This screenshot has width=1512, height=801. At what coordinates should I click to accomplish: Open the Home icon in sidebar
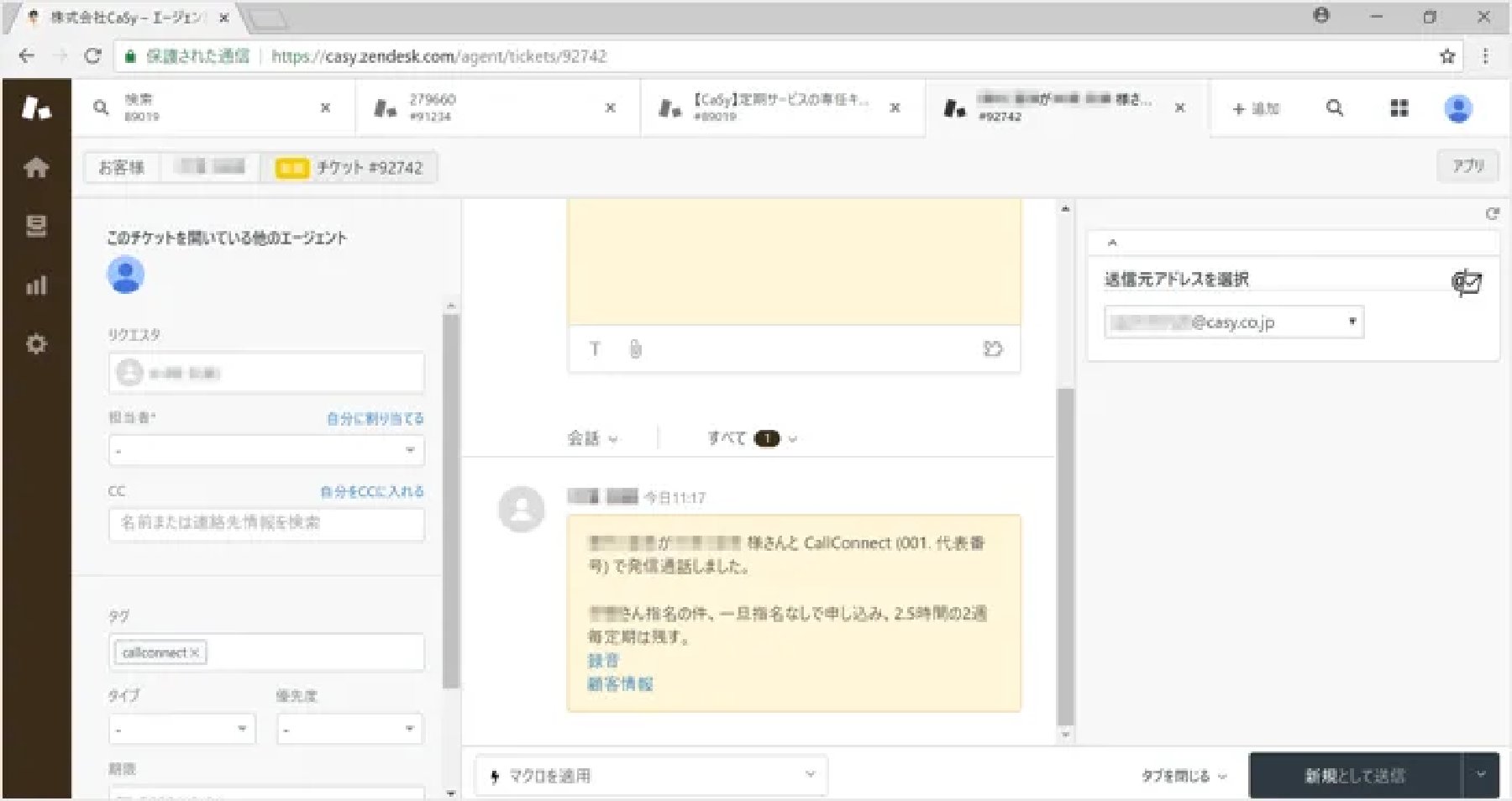[x=36, y=168]
